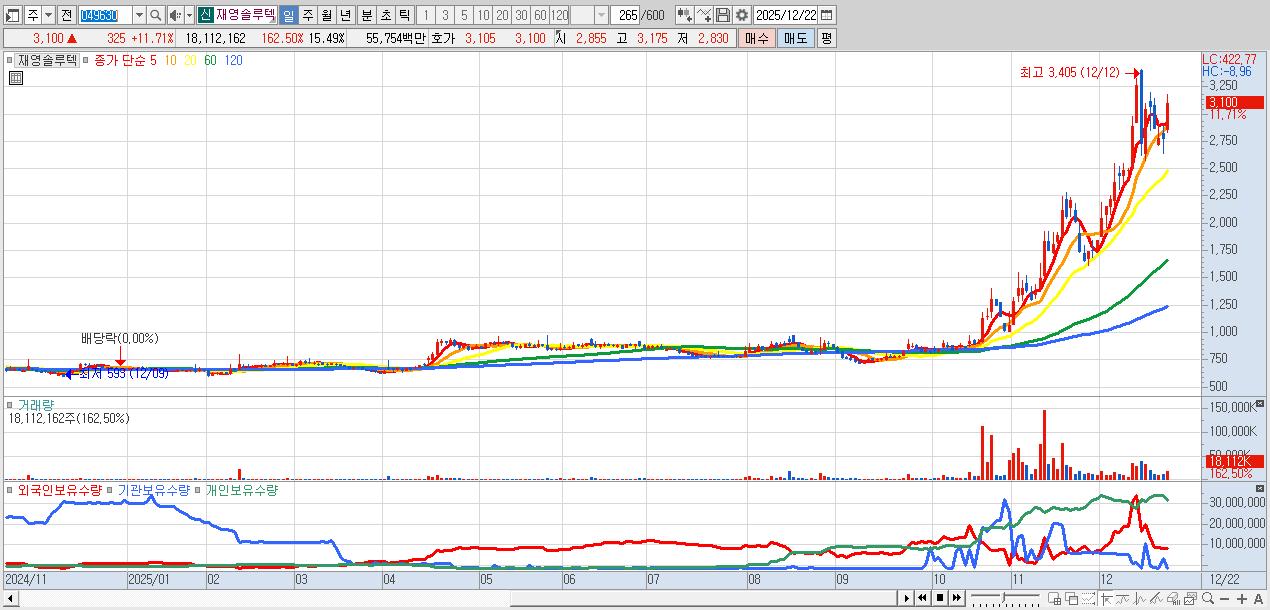The height and width of the screenshot is (610, 1270).
Task: Click the eraser tool icon
Action: (x=1173, y=598)
